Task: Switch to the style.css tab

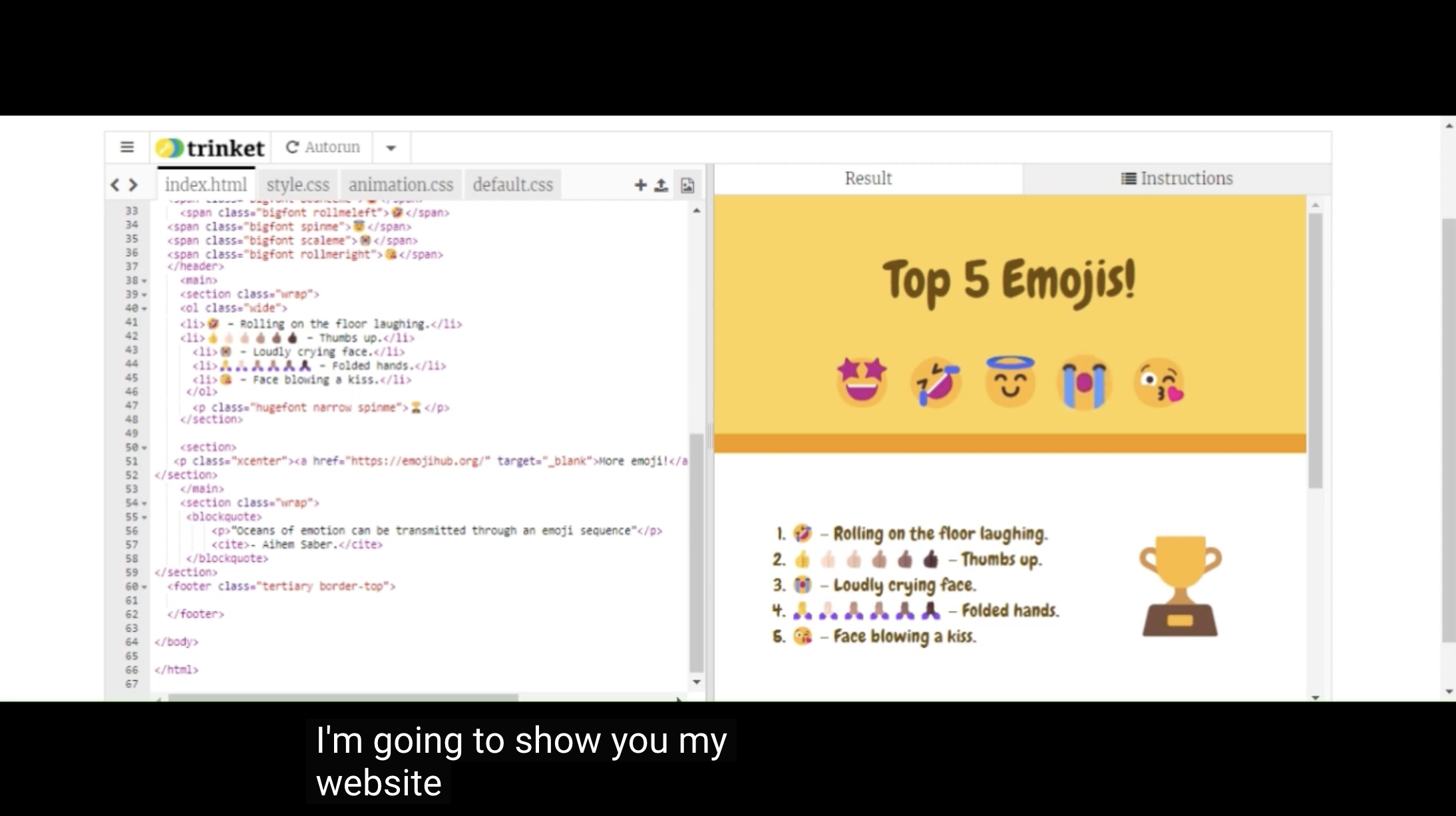Action: click(297, 184)
